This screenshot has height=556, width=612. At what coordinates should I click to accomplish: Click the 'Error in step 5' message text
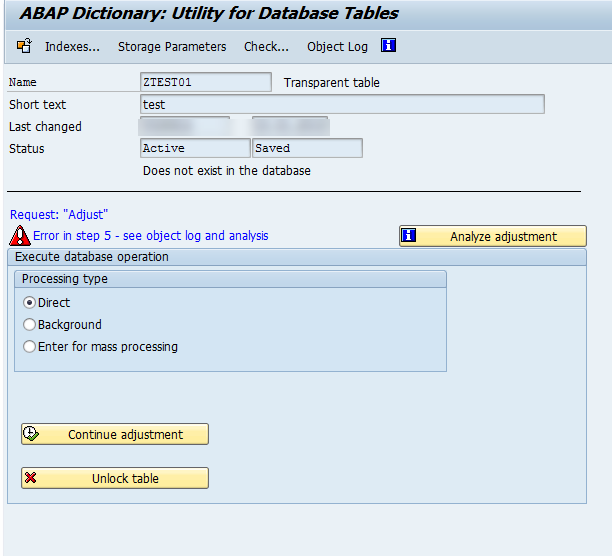(151, 236)
